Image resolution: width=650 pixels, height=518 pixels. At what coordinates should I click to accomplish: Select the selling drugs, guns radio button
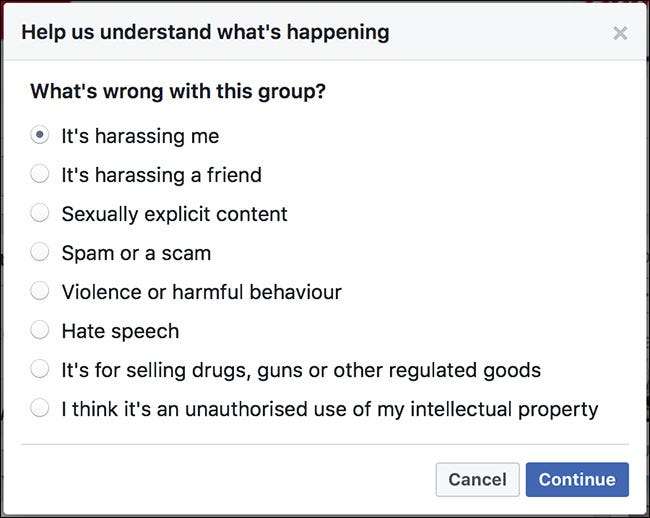point(40,369)
